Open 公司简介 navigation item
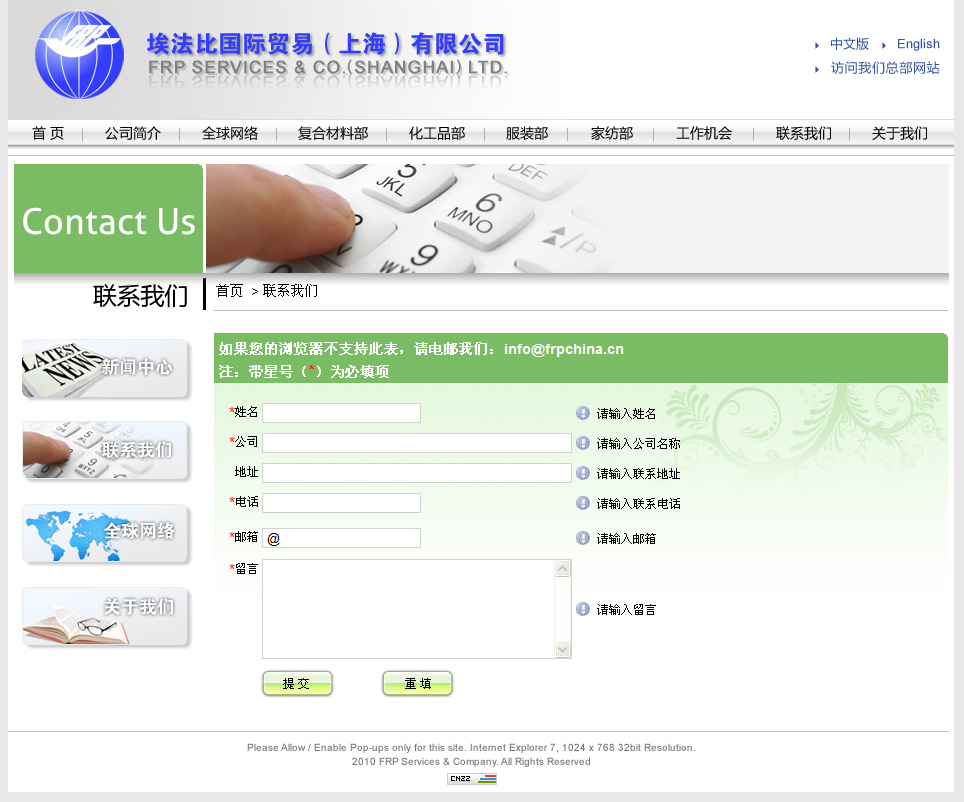 133,133
